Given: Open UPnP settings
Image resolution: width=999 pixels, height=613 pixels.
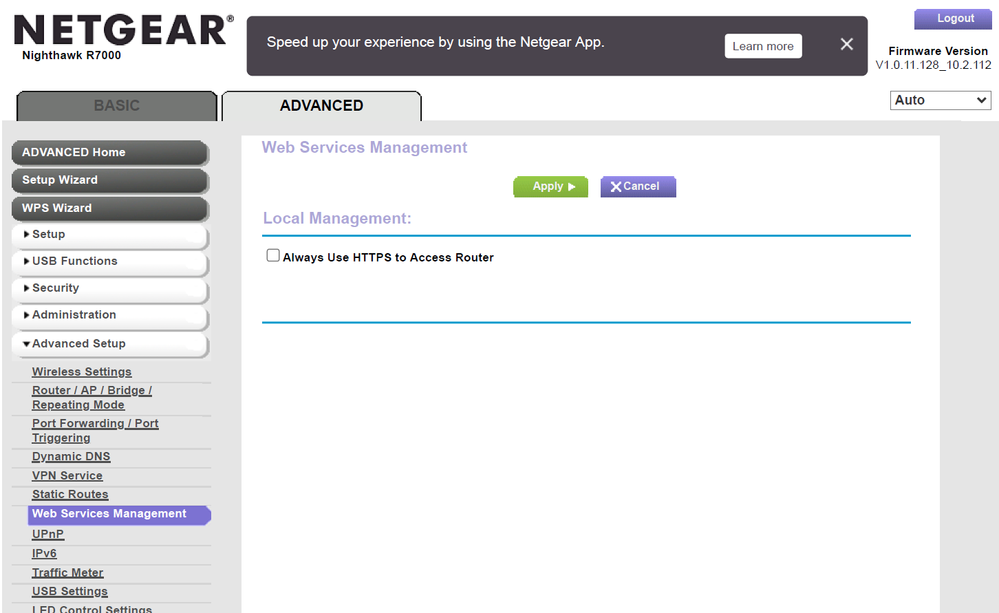Looking at the screenshot, I should [x=48, y=535].
